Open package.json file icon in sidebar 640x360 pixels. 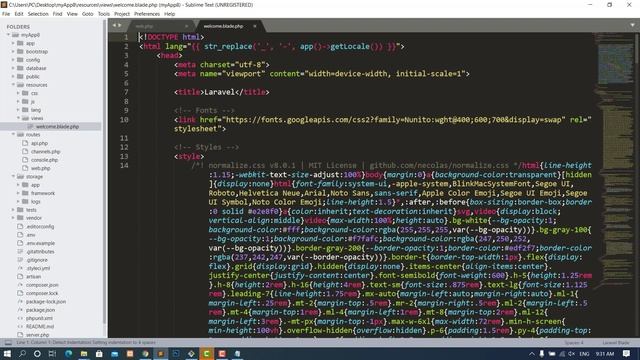(x=20, y=310)
